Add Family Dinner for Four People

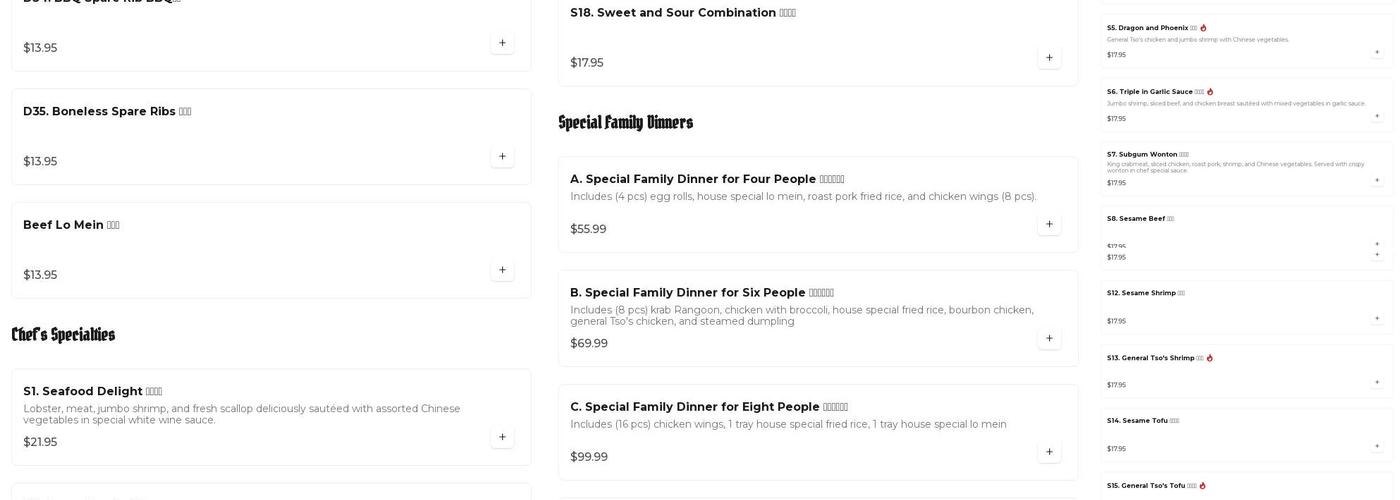coord(1049,224)
